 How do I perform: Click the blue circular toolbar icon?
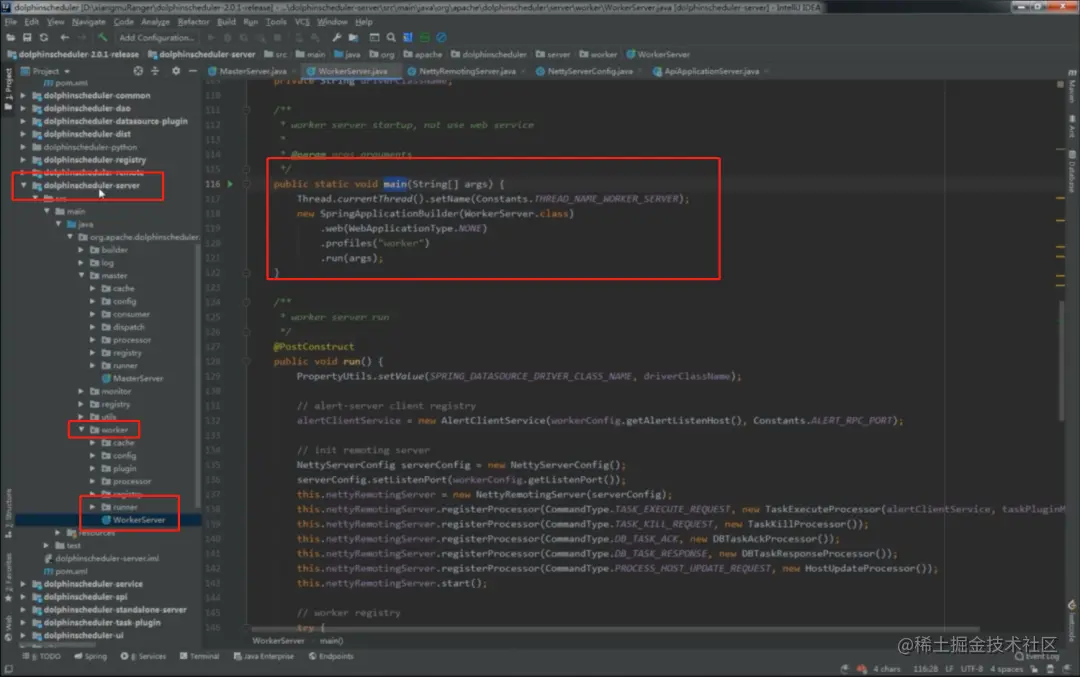tap(442, 37)
